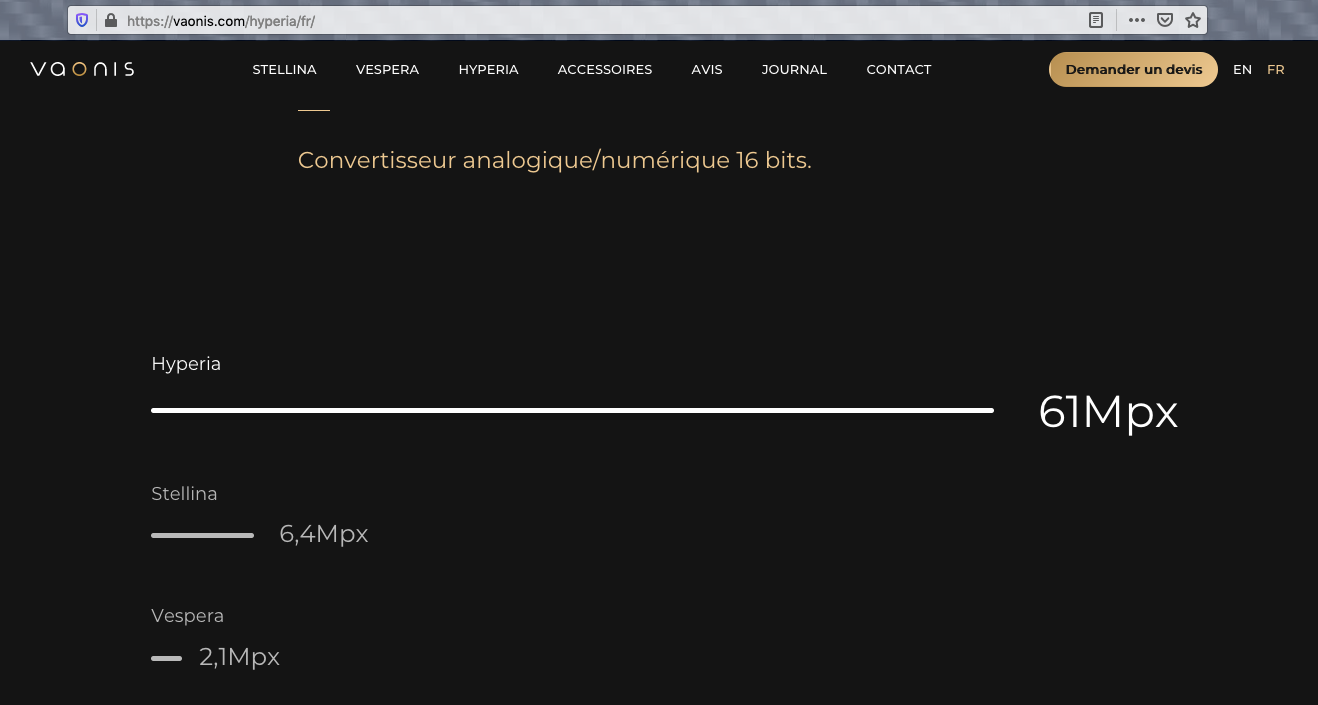The width and height of the screenshot is (1318, 705).
Task: Switch site language to EN
Action: pyautogui.click(x=1242, y=70)
